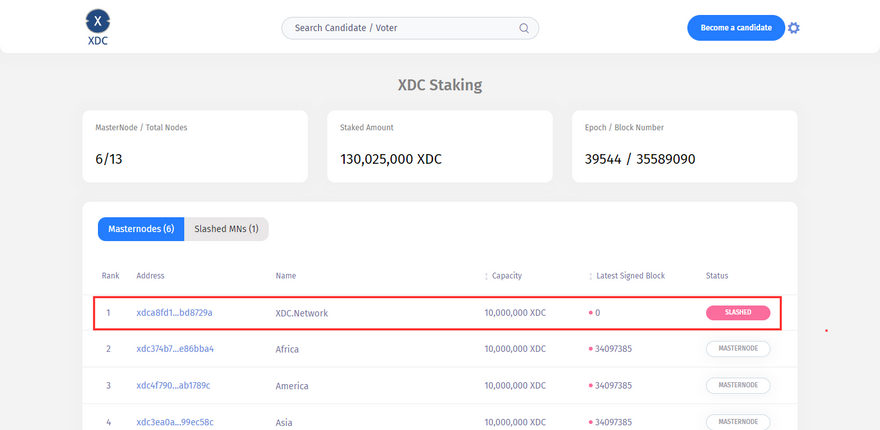880x430 pixels.
Task: Click America's MASTERNODE status badge
Action: [738, 385]
